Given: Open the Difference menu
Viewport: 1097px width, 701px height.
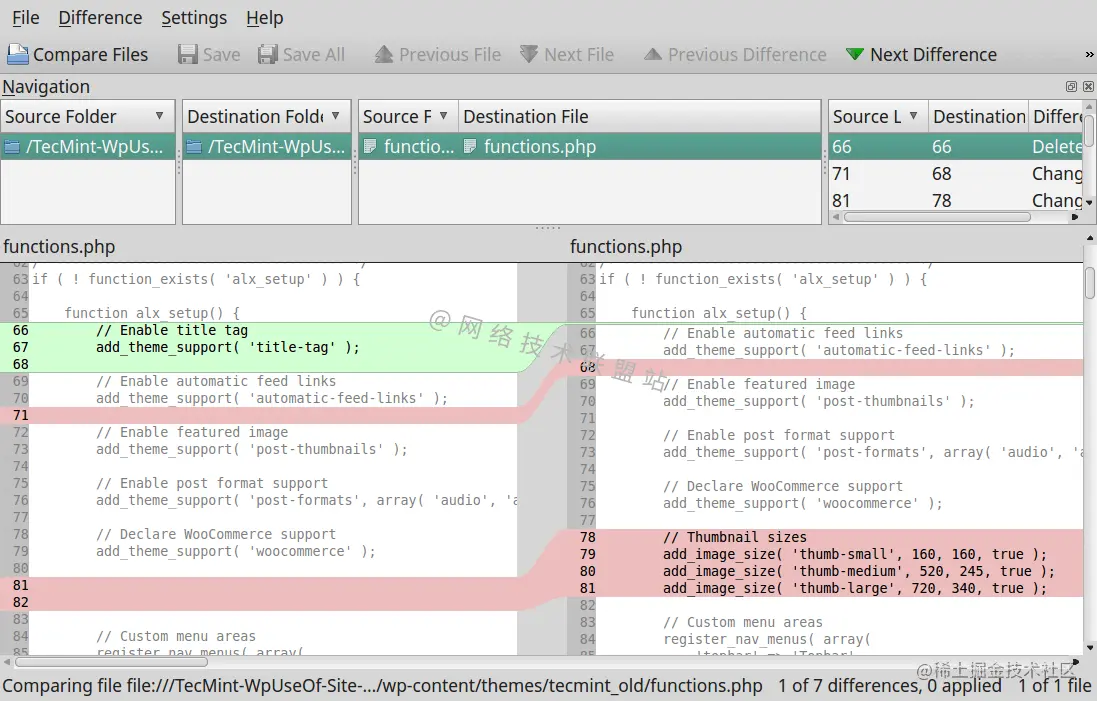Looking at the screenshot, I should point(100,17).
